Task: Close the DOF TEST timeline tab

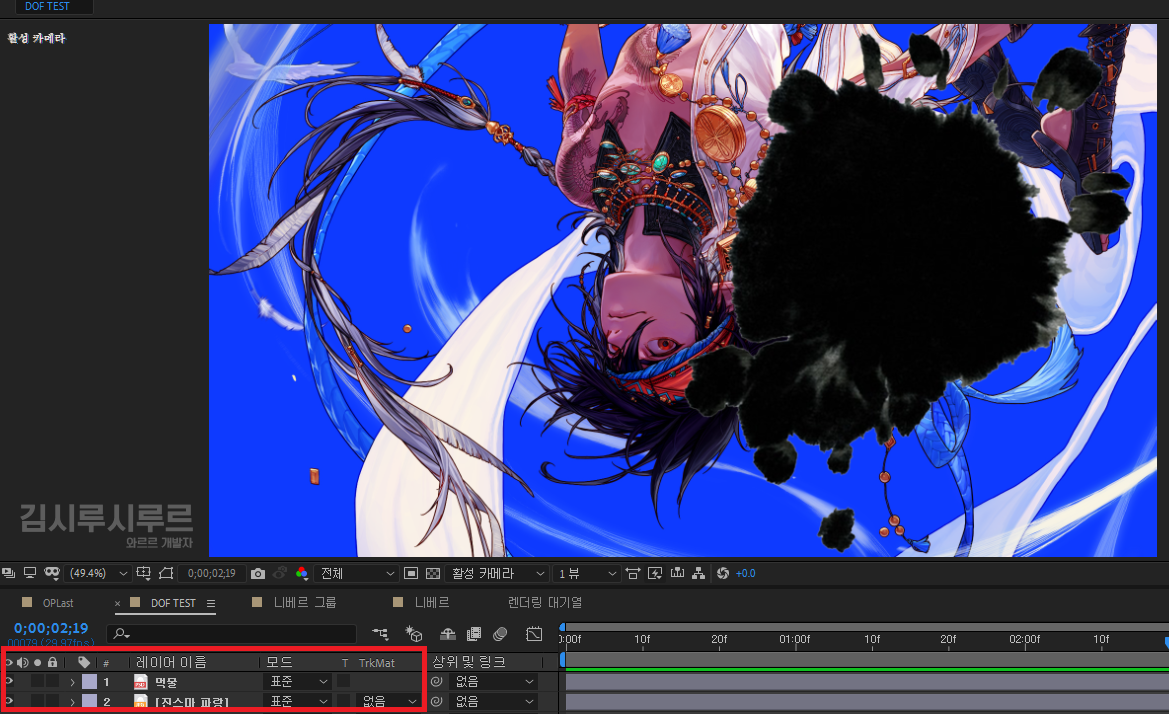Action: (x=117, y=604)
